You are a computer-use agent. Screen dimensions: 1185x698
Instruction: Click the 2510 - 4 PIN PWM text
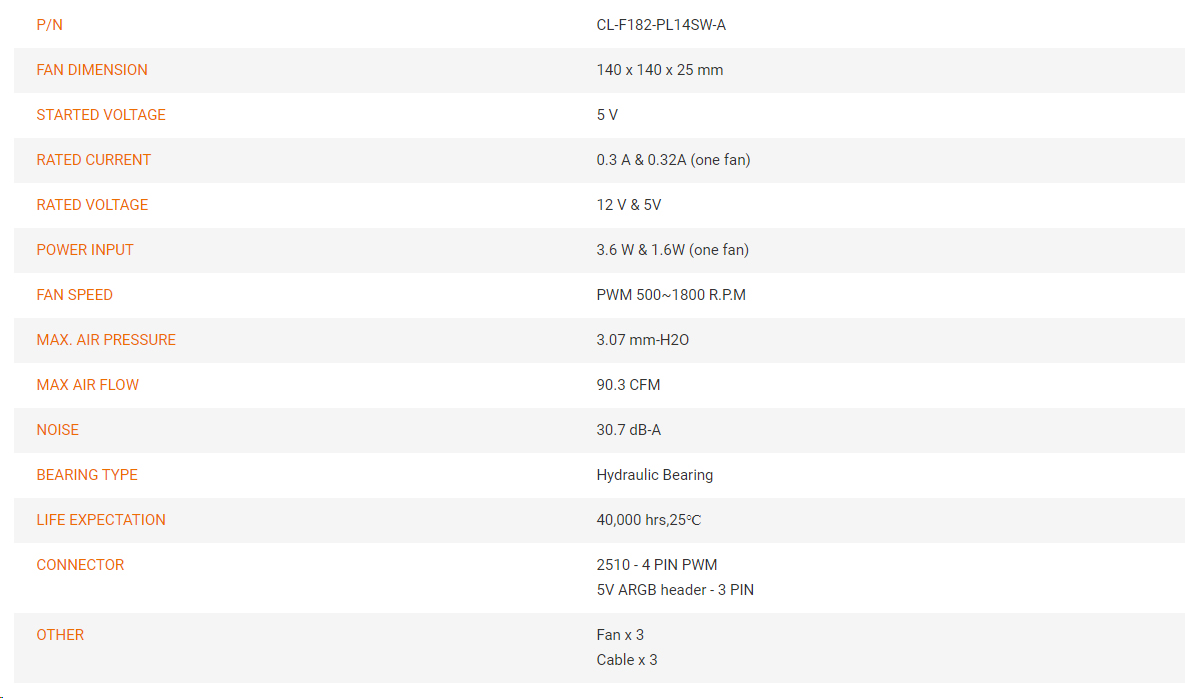[x=657, y=565]
